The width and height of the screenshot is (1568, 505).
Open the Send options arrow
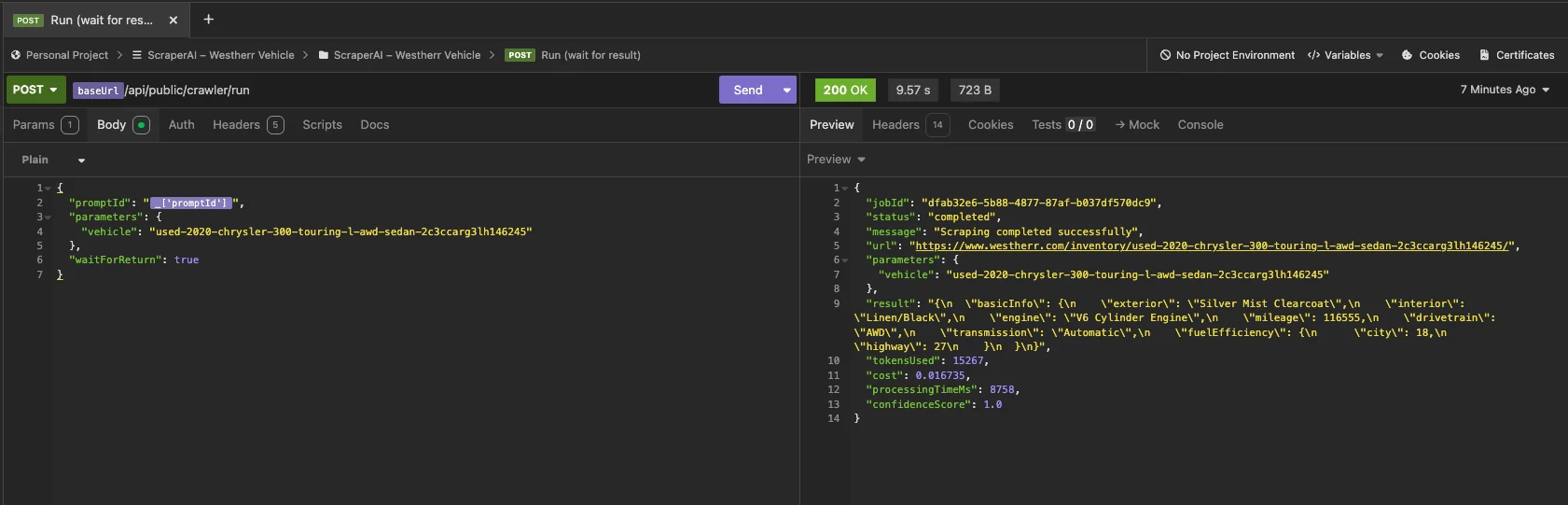[787, 90]
